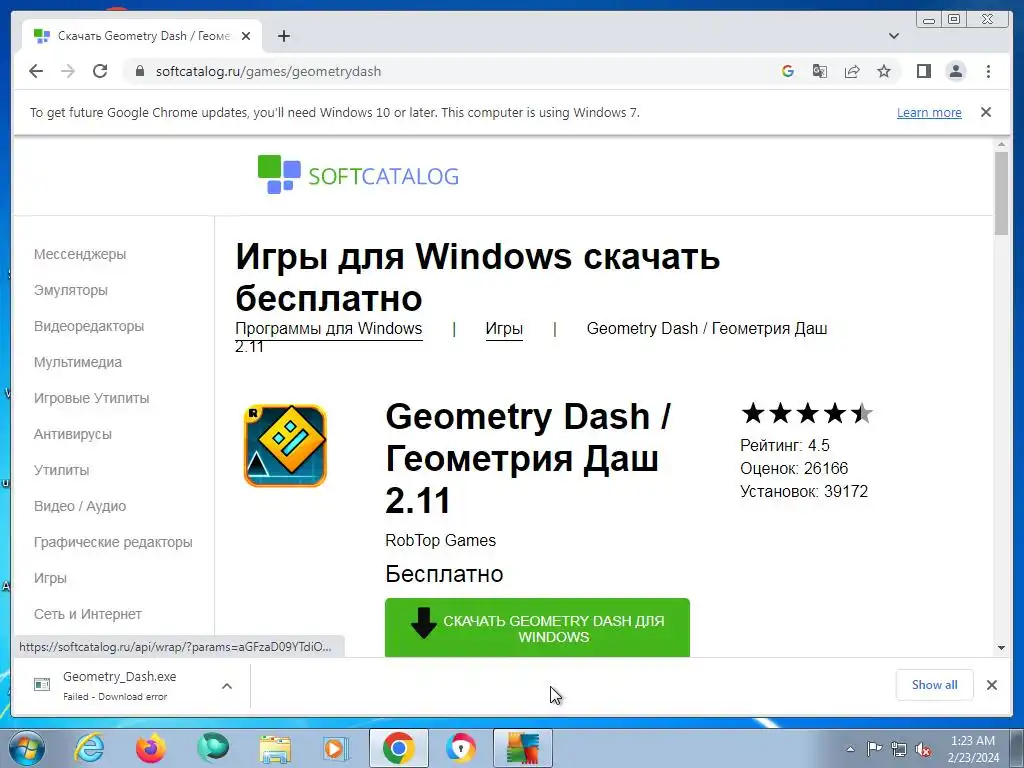Screen dimensions: 1024x768
Task: Open the AVG antivirus taskbar icon
Action: click(522, 748)
